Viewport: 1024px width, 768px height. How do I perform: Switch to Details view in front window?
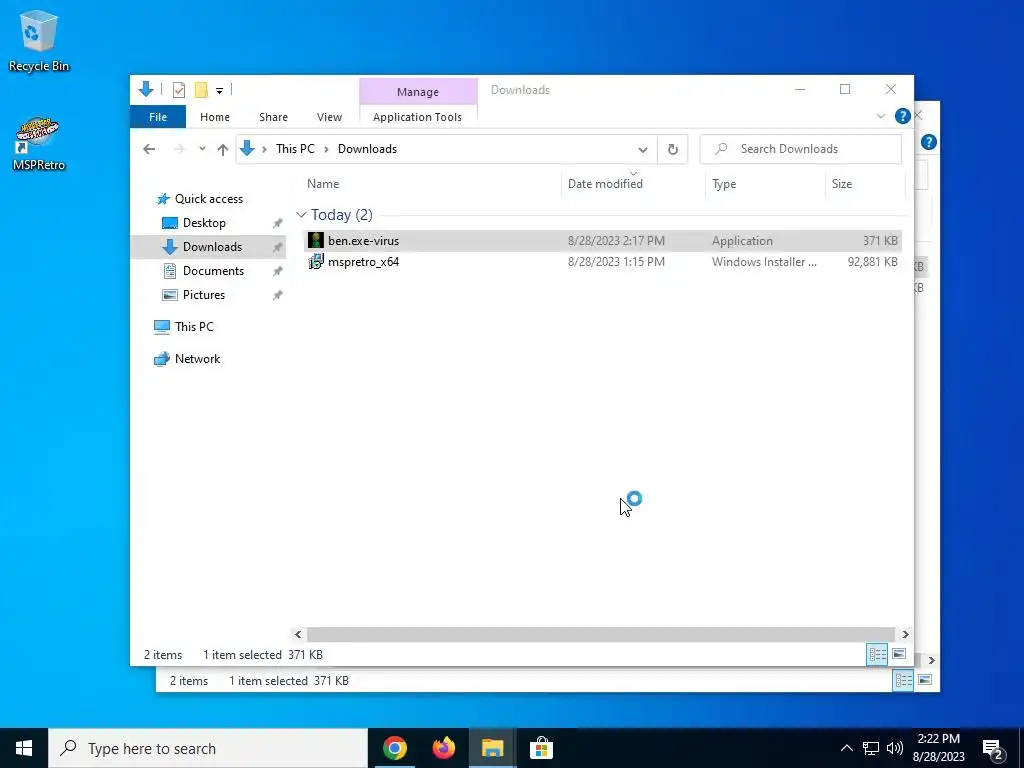pos(877,654)
